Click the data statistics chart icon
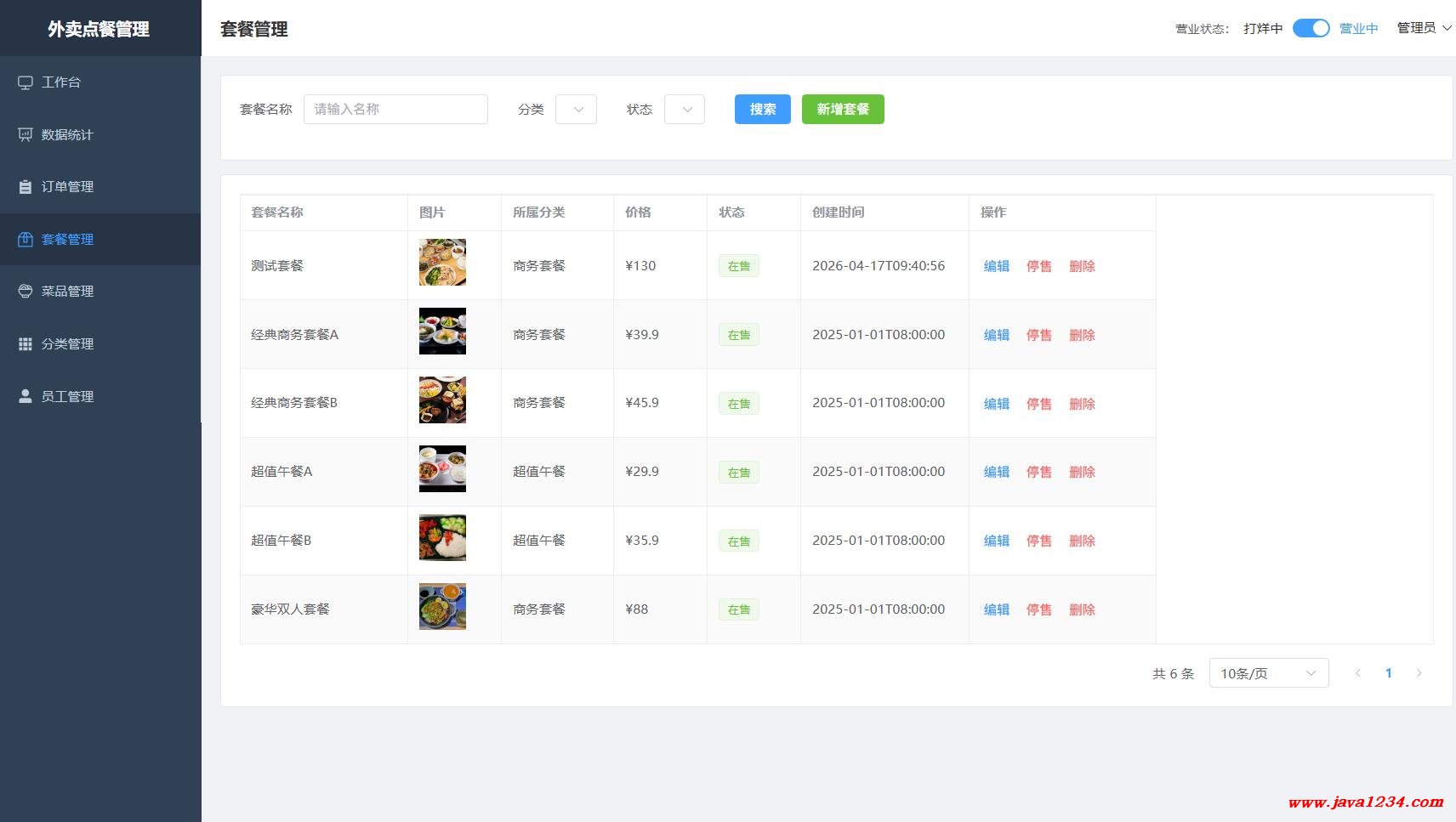Image resolution: width=1456 pixels, height=822 pixels. point(26,134)
